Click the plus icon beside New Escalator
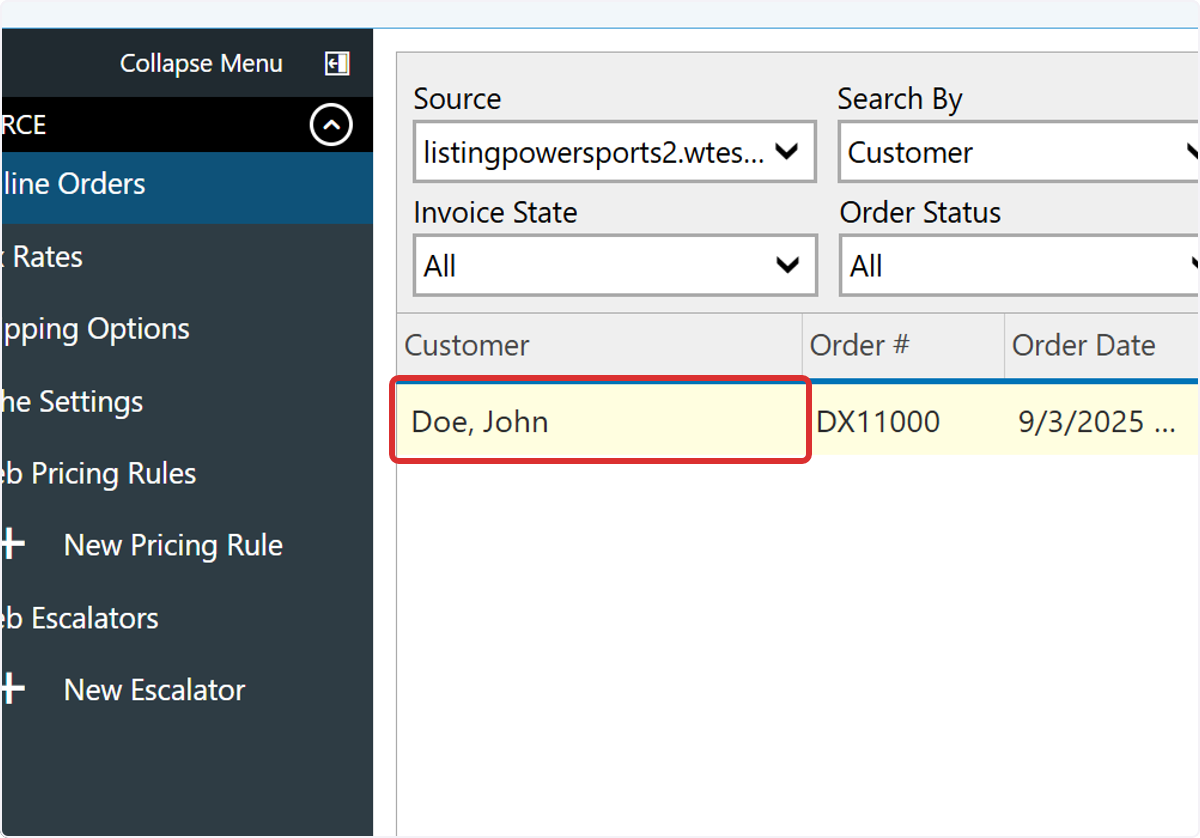The width and height of the screenshot is (1200, 838). coord(12,690)
